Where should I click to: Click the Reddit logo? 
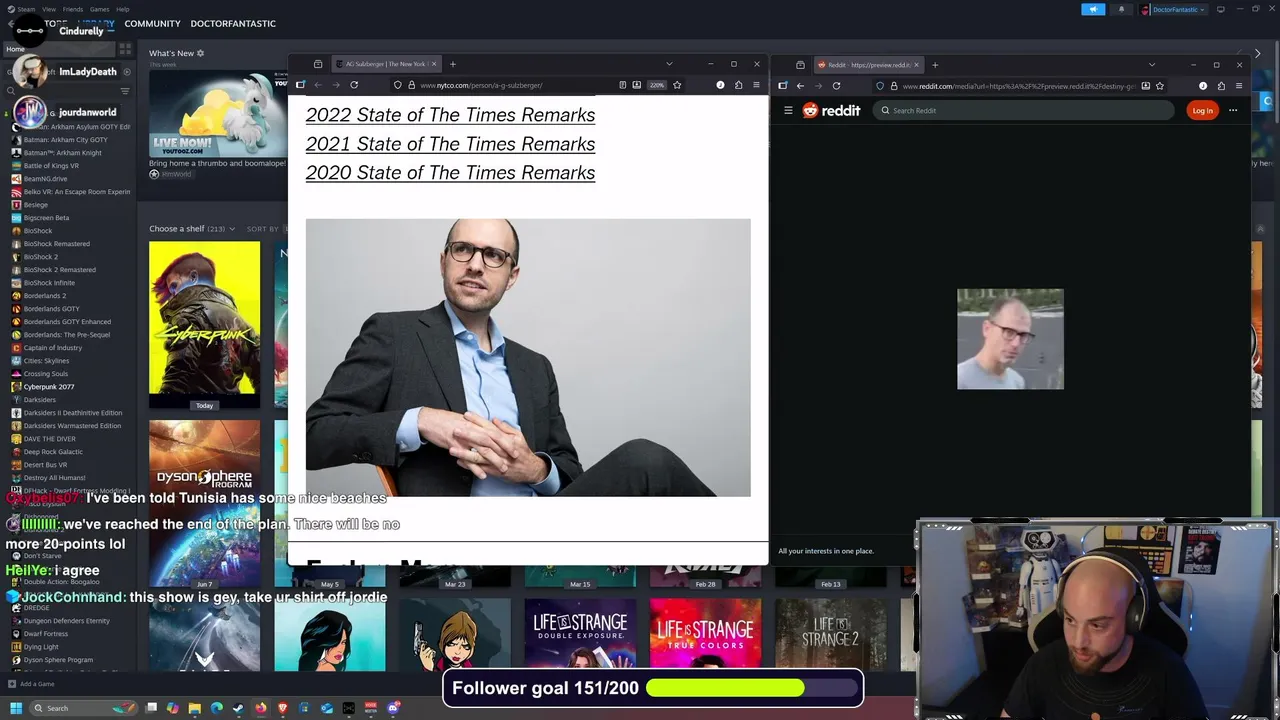pyautogui.click(x=831, y=110)
